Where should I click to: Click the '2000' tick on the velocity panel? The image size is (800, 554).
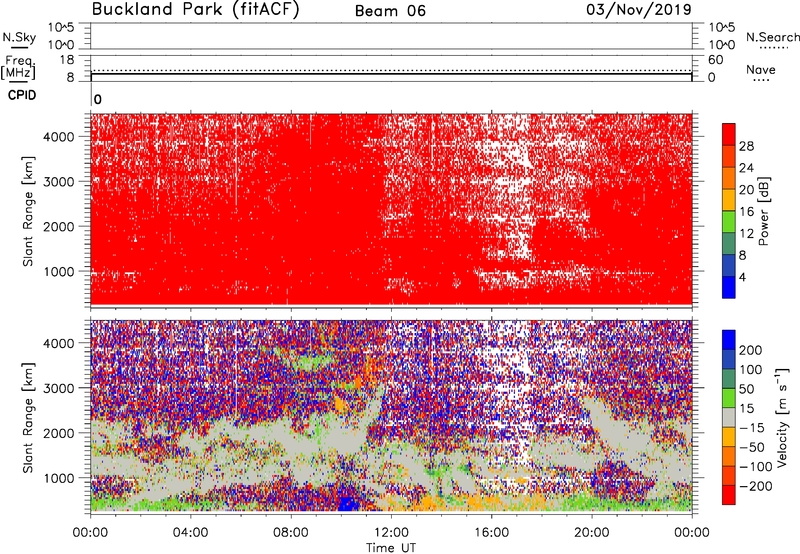(x=59, y=433)
